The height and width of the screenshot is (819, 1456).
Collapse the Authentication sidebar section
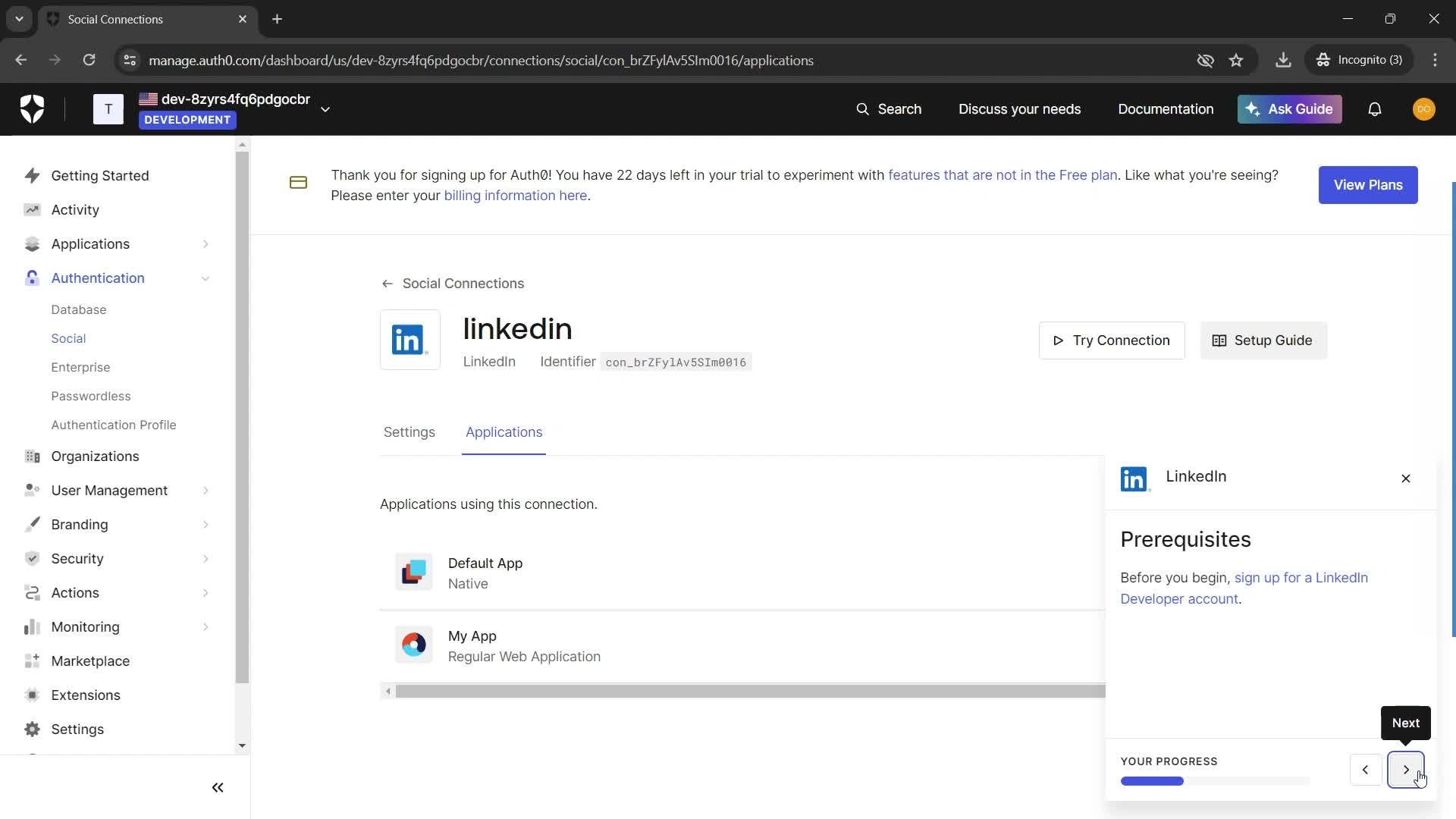(205, 278)
